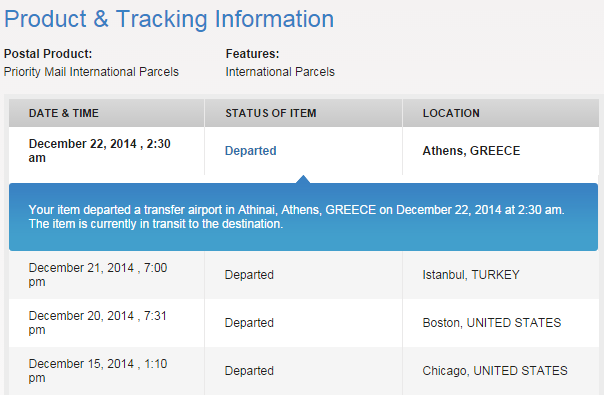
Task: Expand the Boston, UNITED STATES tracking row
Action: coord(304,322)
